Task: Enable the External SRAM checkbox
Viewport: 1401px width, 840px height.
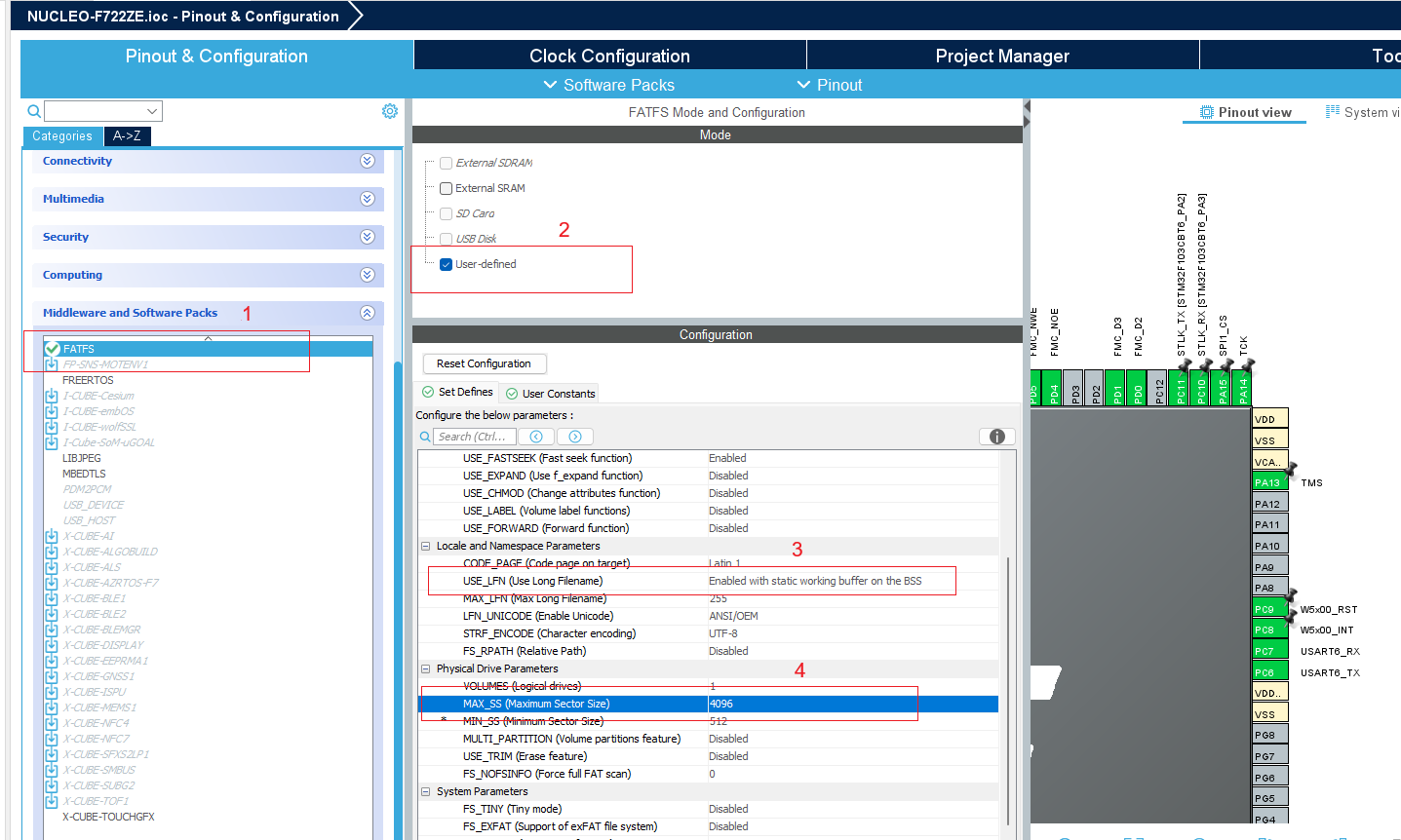Action: click(x=447, y=188)
